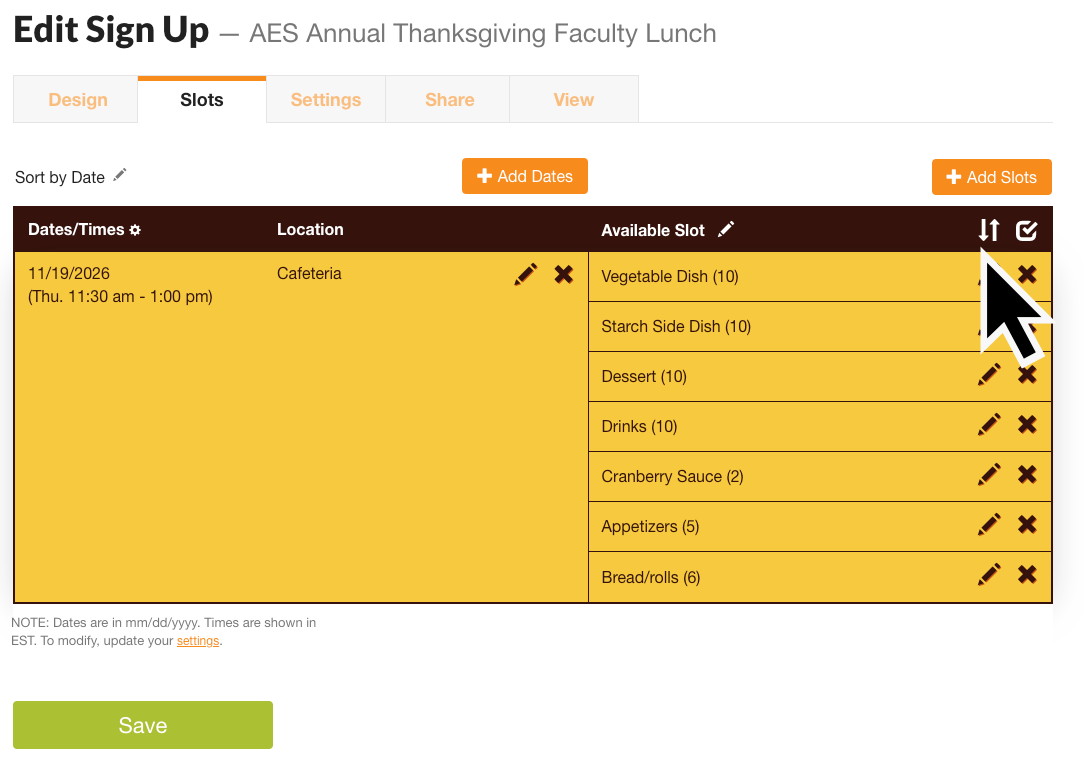Edit the Cafeteria location pencil icon

point(526,274)
